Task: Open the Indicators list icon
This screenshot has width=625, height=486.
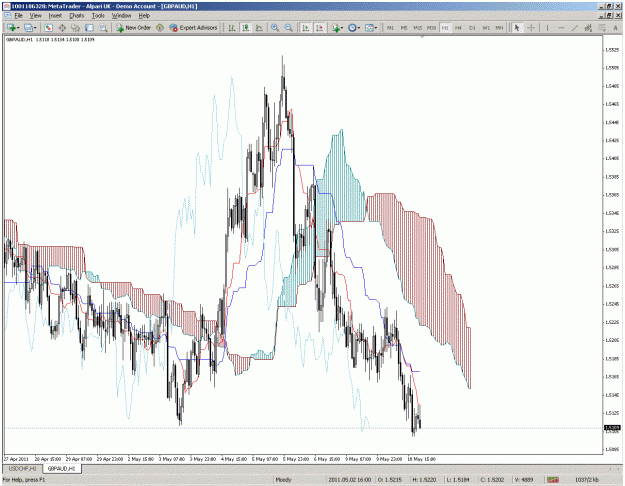Action: click(x=335, y=28)
